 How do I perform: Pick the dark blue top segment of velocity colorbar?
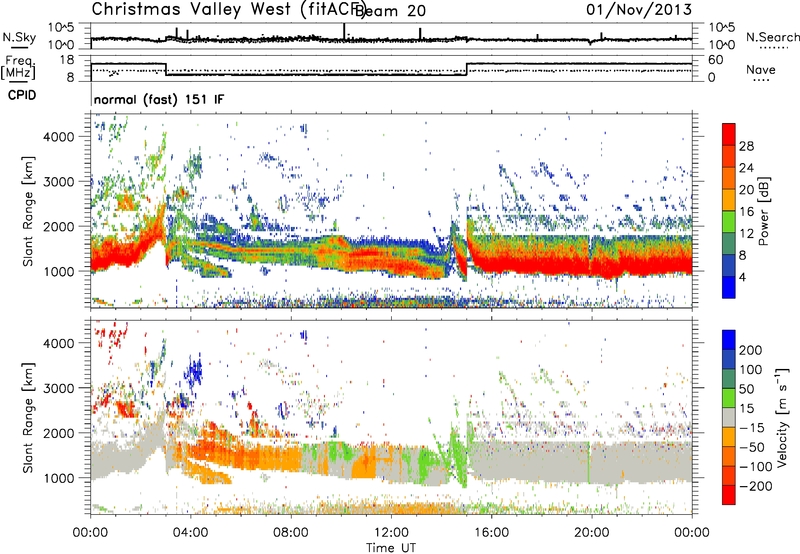(729, 340)
